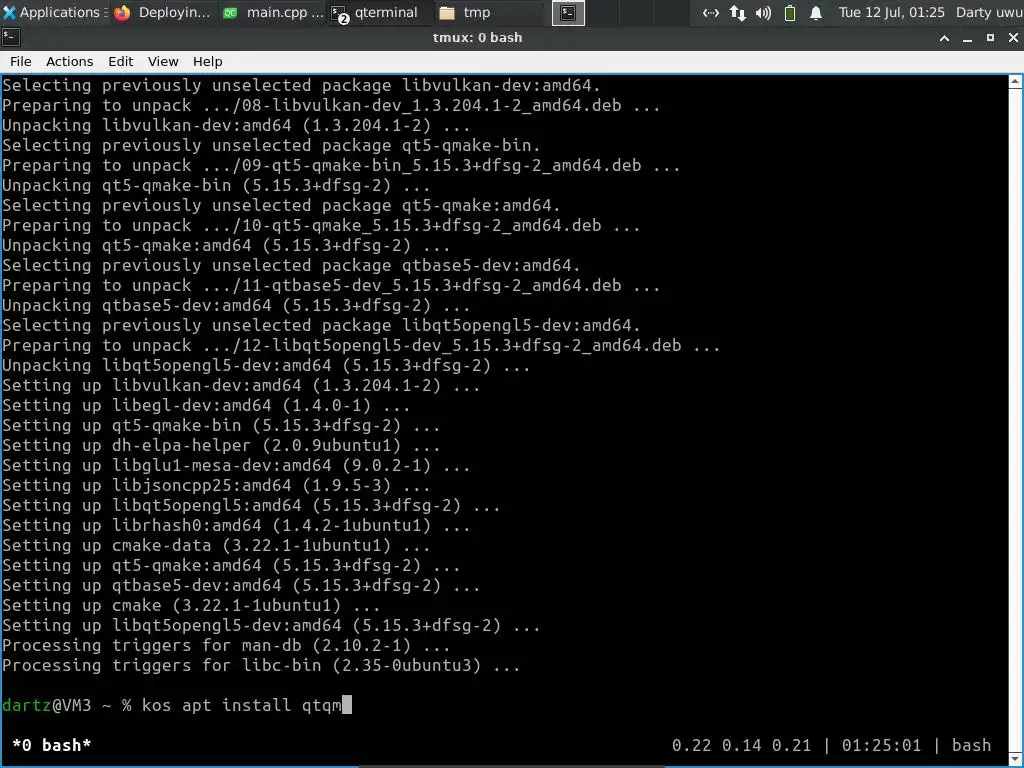1024x768 pixels.
Task: Shade the window with the up arrow button
Action: [944, 38]
